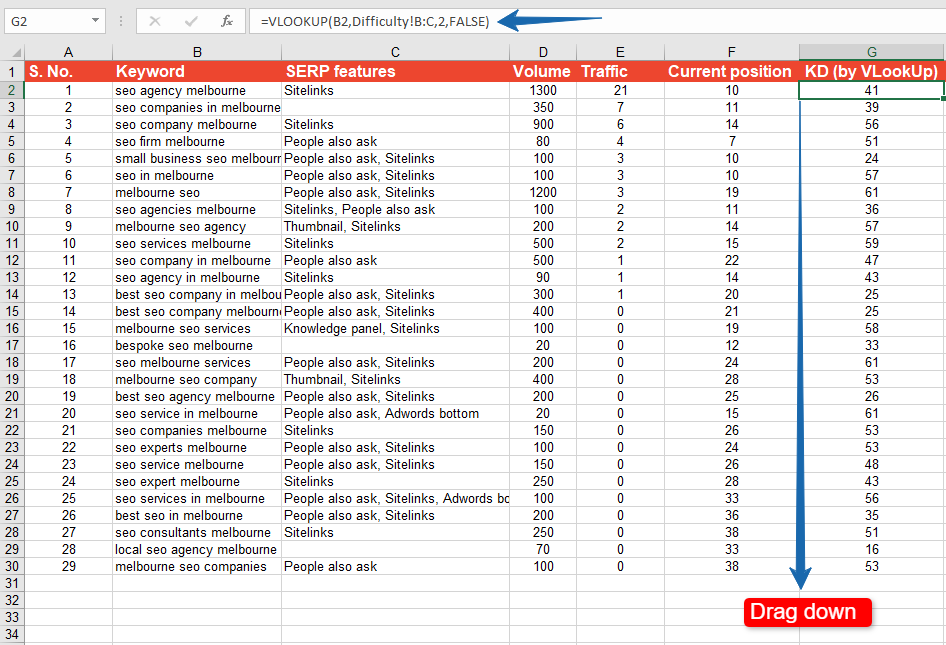Select active cell G2 showing 41

872,91
